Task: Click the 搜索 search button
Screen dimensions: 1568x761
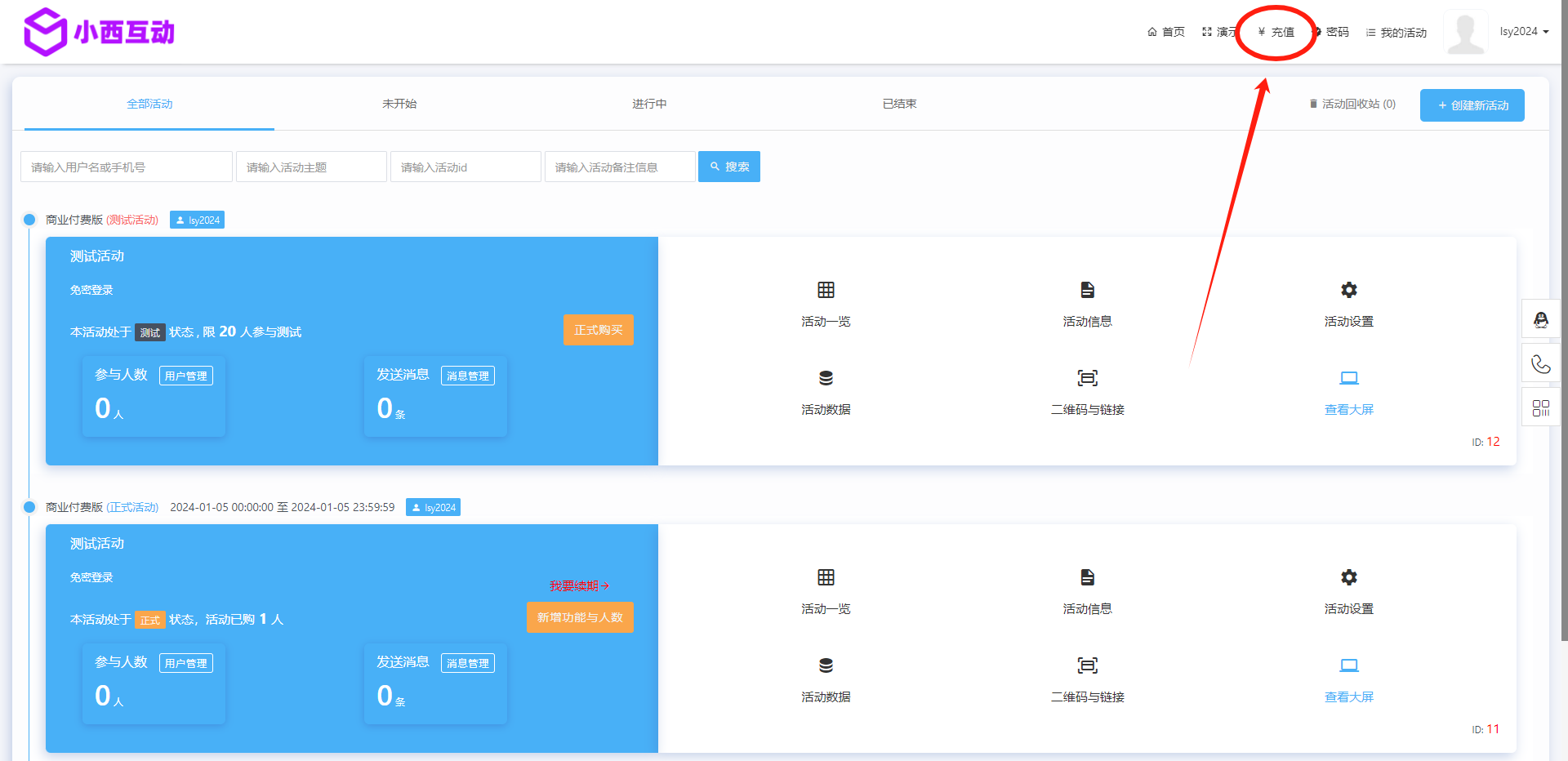Action: pyautogui.click(x=729, y=167)
